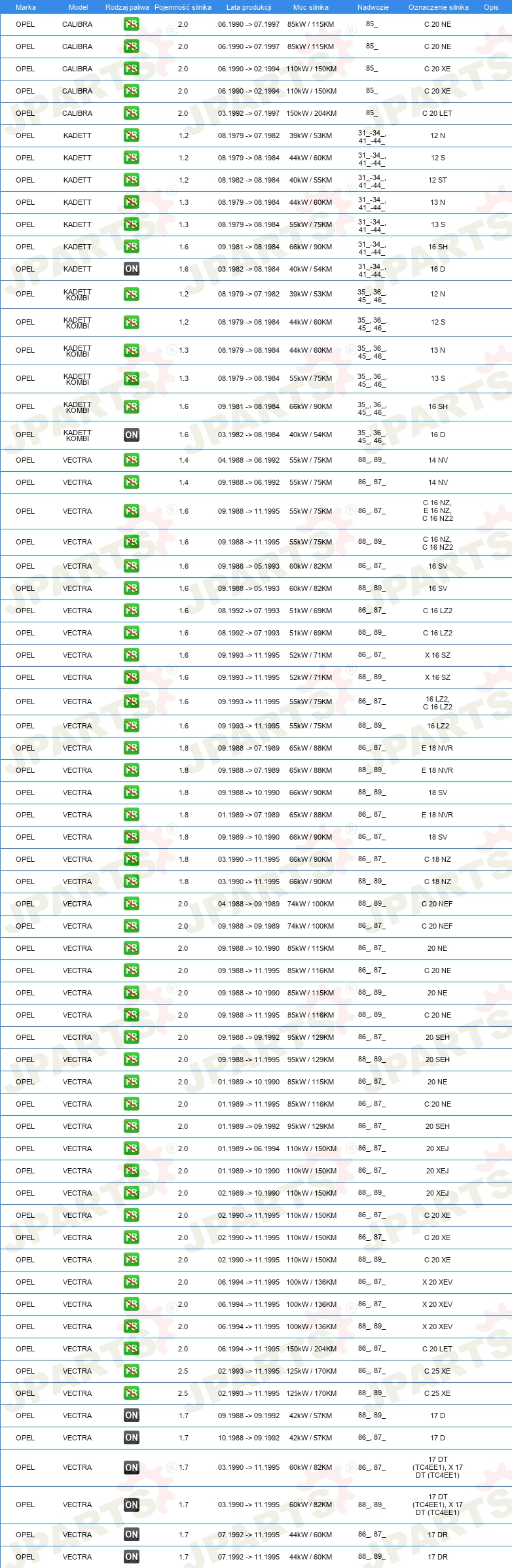Click the Model column header
This screenshot has width=512, height=1568.
(x=78, y=7)
